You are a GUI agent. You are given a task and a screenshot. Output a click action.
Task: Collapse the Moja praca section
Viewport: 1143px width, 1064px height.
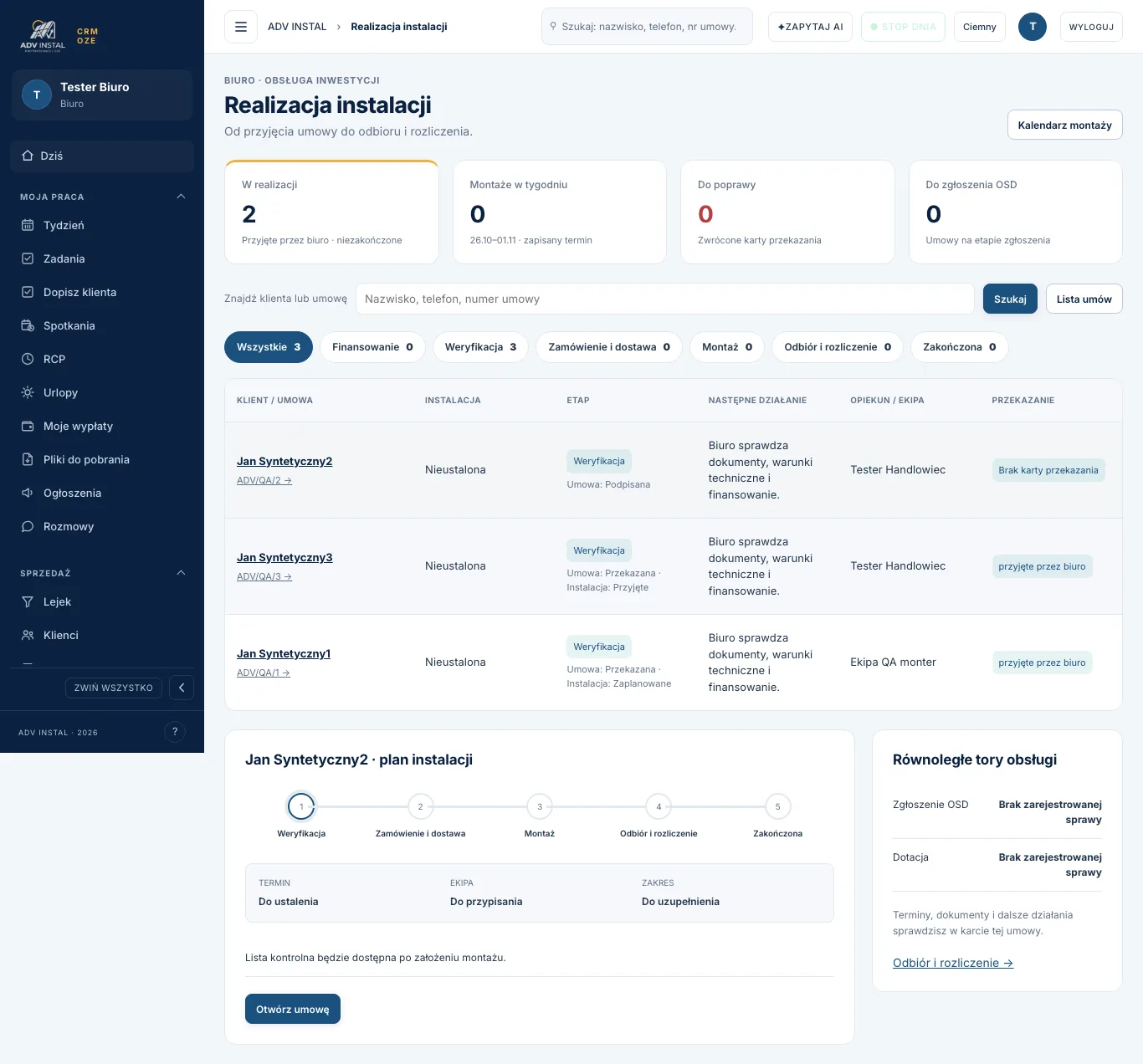tap(181, 197)
